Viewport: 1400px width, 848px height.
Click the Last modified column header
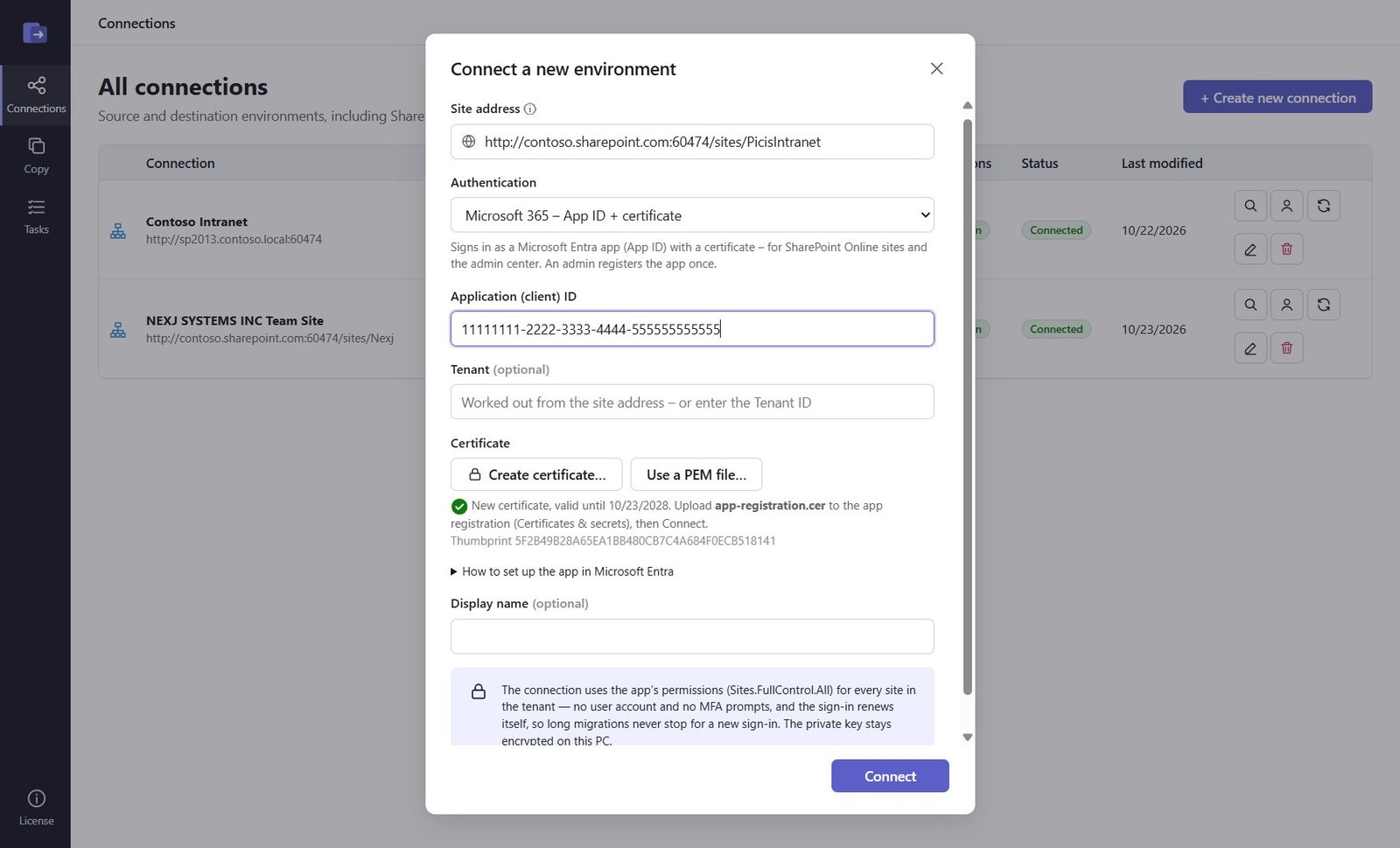(x=1162, y=164)
